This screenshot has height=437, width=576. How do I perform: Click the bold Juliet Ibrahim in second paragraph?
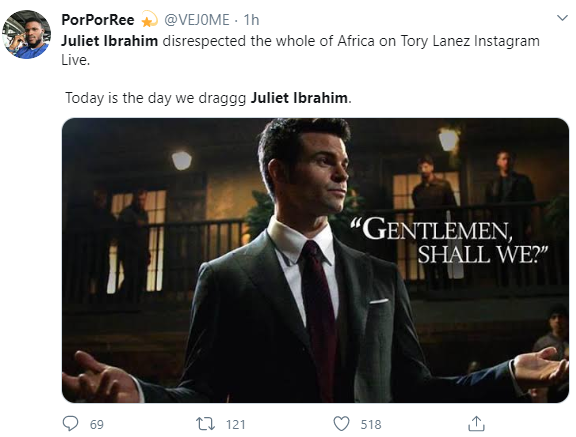(299, 98)
